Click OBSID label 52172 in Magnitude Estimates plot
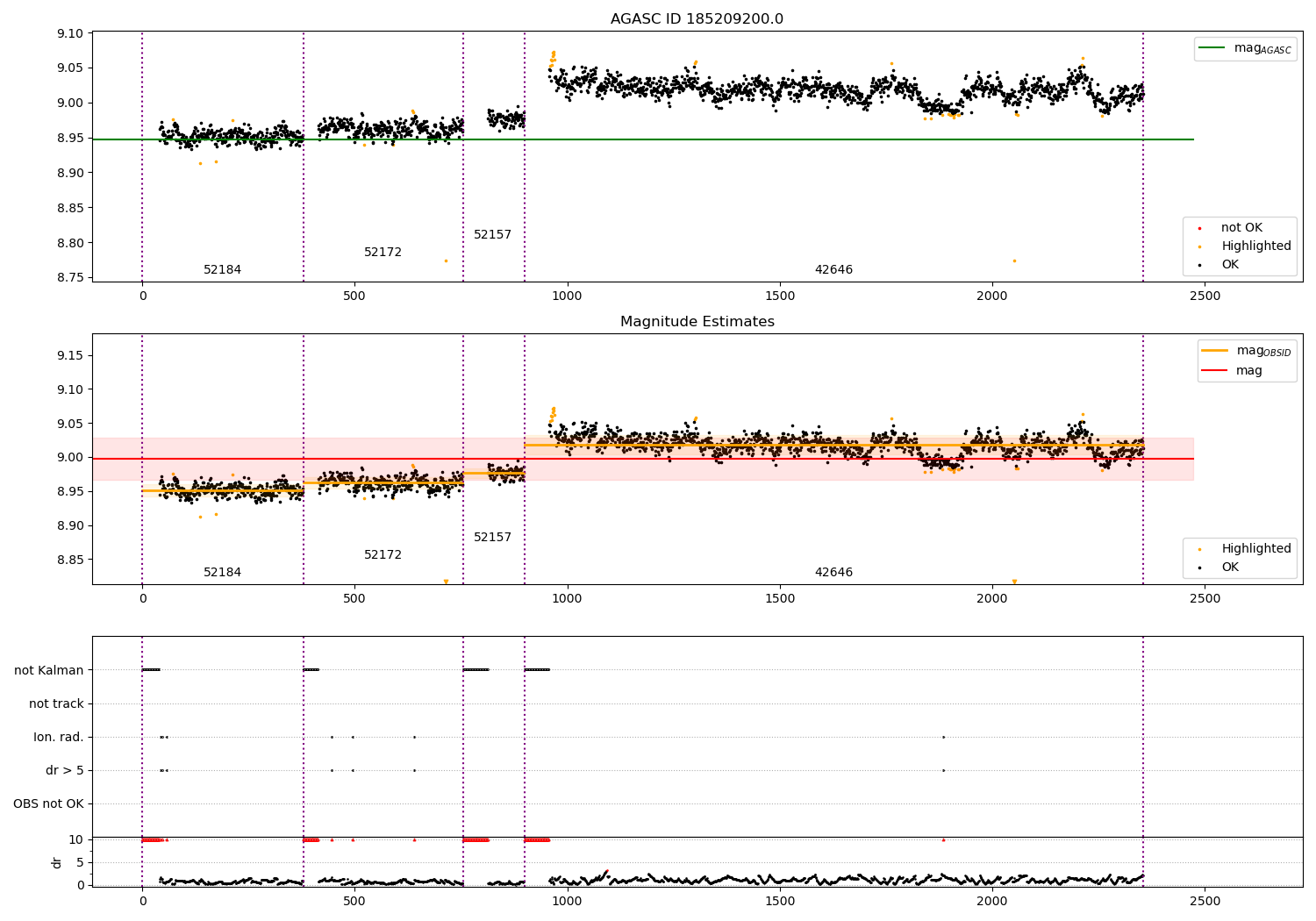The image size is (1316, 921). pos(383,555)
